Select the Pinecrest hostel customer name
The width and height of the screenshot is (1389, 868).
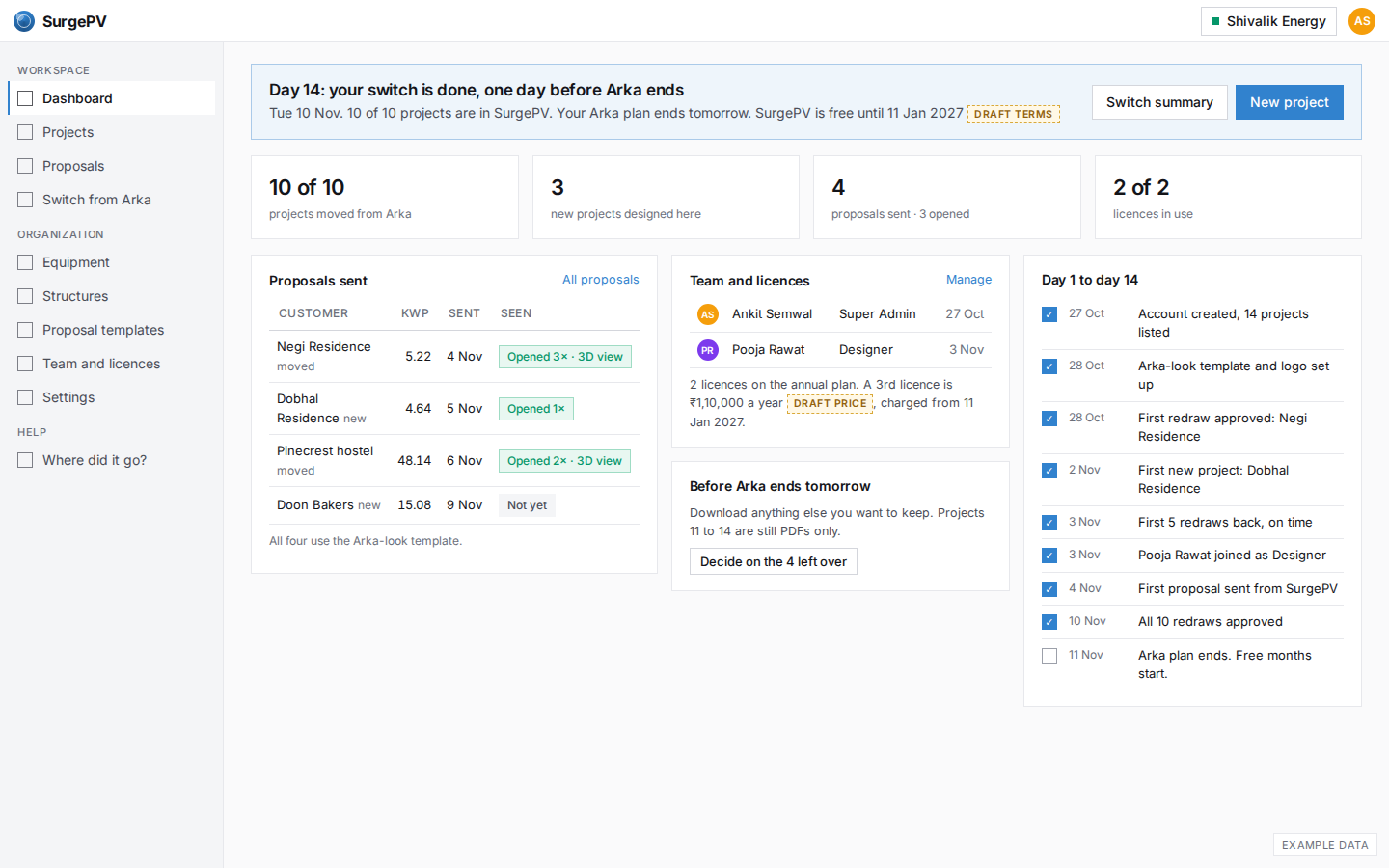pyautogui.click(x=325, y=451)
